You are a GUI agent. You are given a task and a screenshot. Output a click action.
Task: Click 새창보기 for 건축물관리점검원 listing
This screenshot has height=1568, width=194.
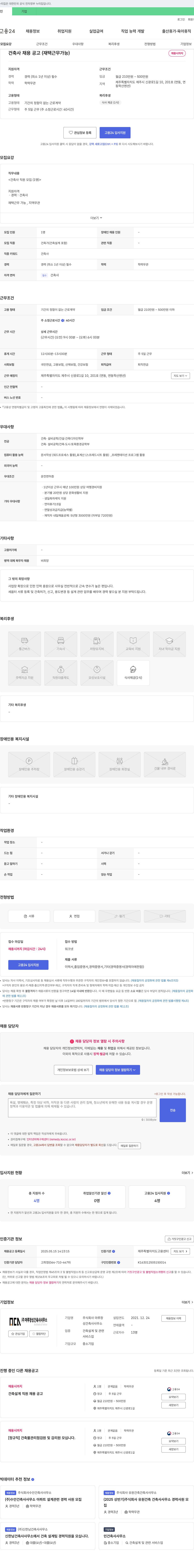point(173,1449)
